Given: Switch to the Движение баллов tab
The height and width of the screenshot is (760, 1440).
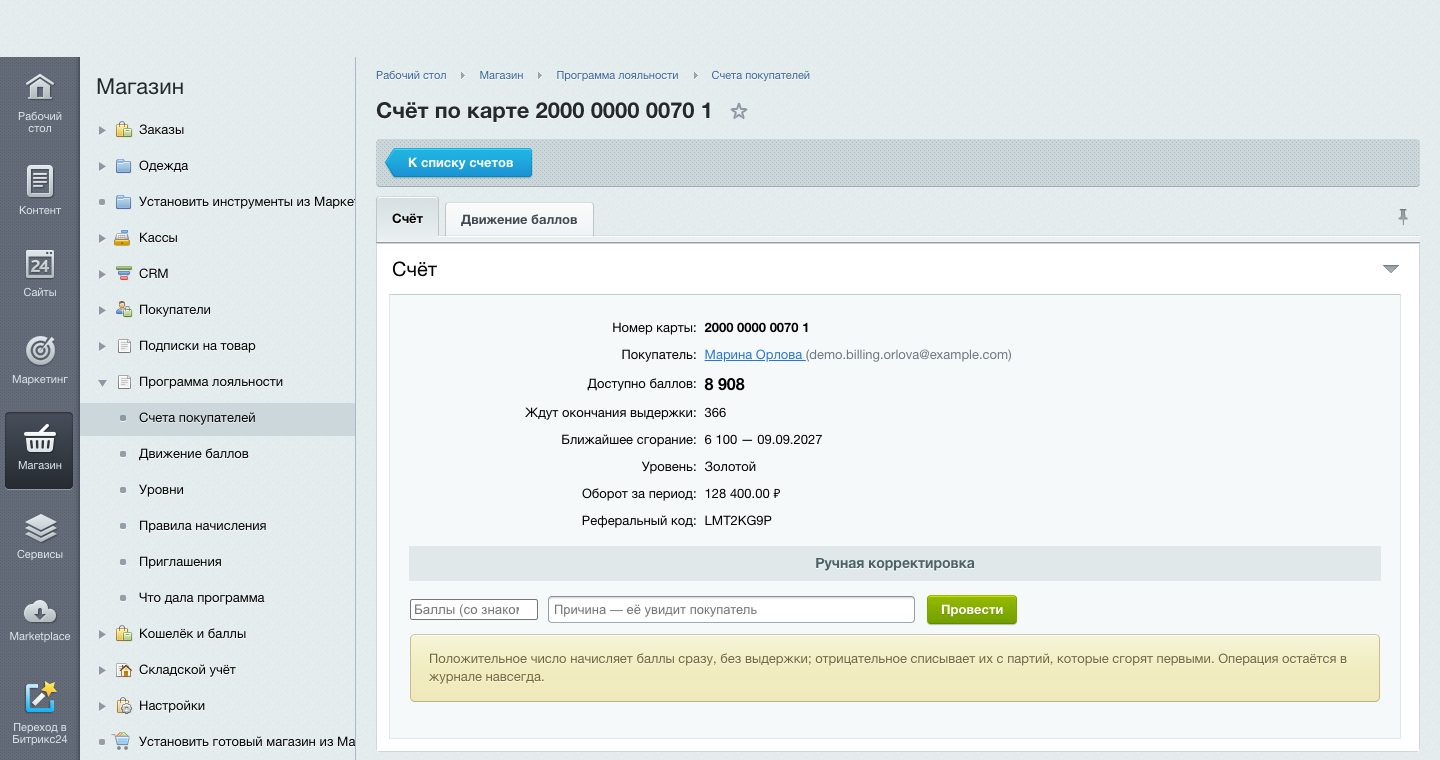Looking at the screenshot, I should point(519,219).
